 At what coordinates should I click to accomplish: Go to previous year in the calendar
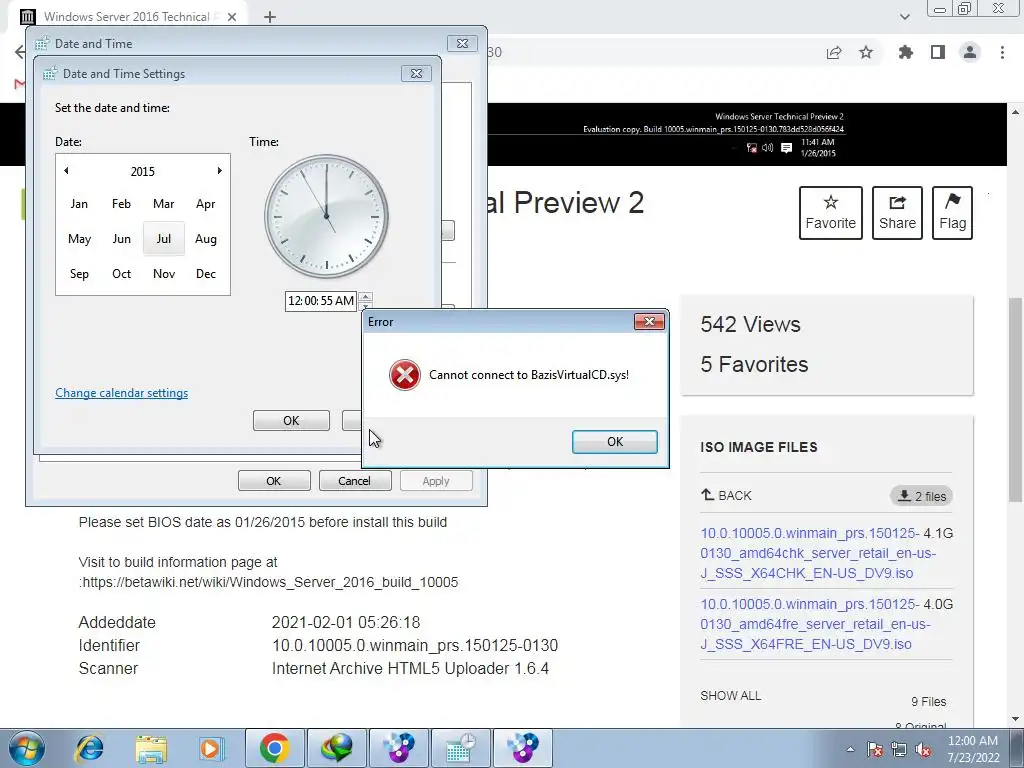(x=66, y=171)
